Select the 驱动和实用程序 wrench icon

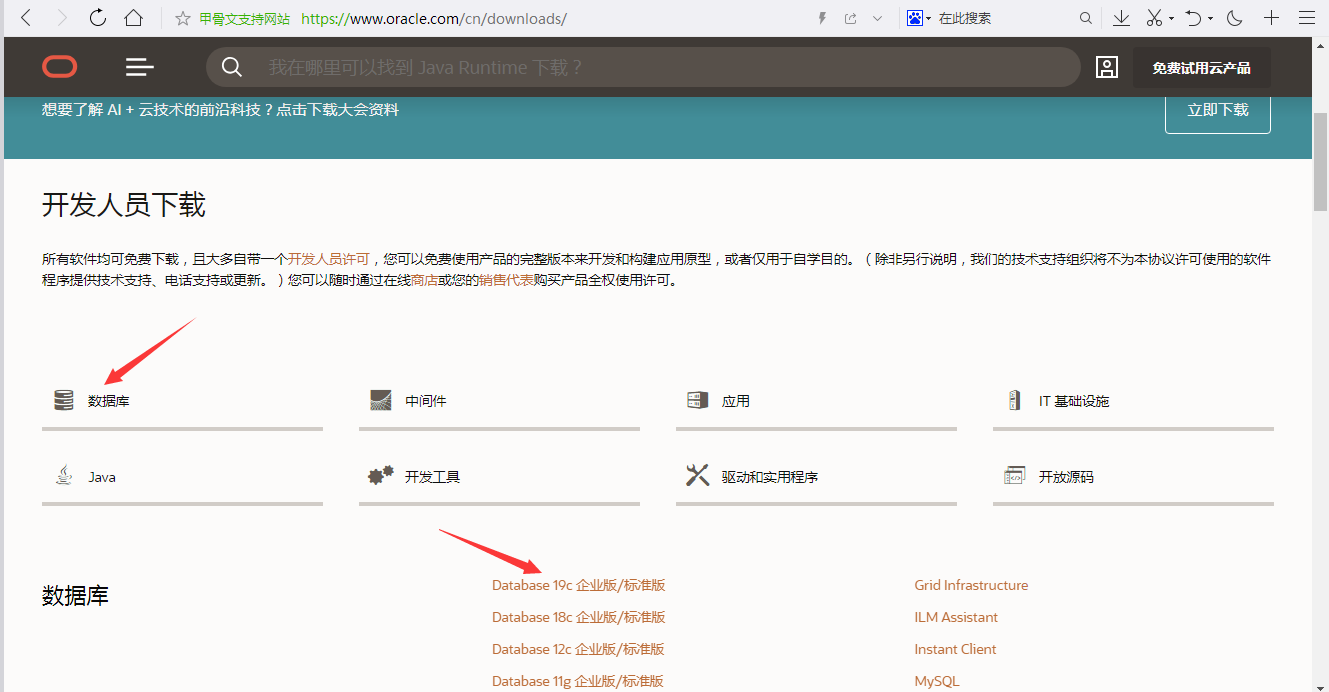pyautogui.click(x=697, y=474)
